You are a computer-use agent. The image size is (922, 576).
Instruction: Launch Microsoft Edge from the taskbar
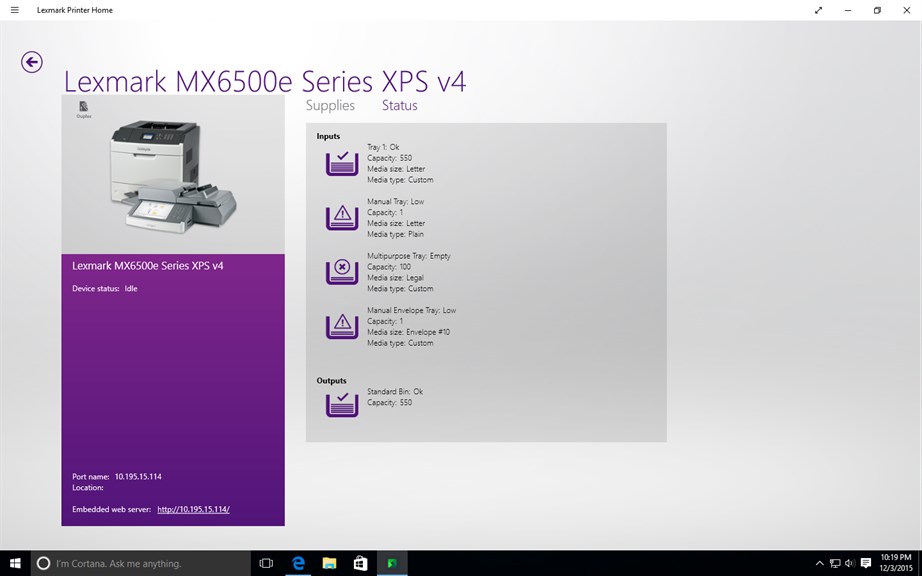pyautogui.click(x=298, y=563)
